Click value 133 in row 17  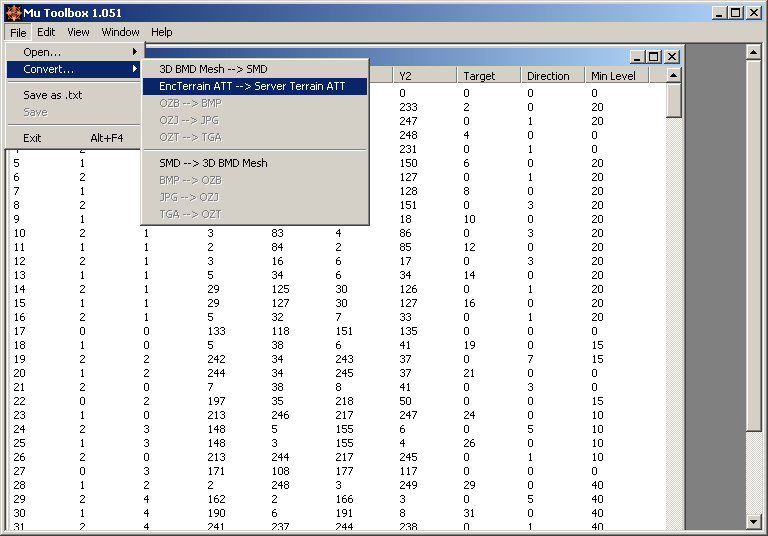tap(216, 331)
